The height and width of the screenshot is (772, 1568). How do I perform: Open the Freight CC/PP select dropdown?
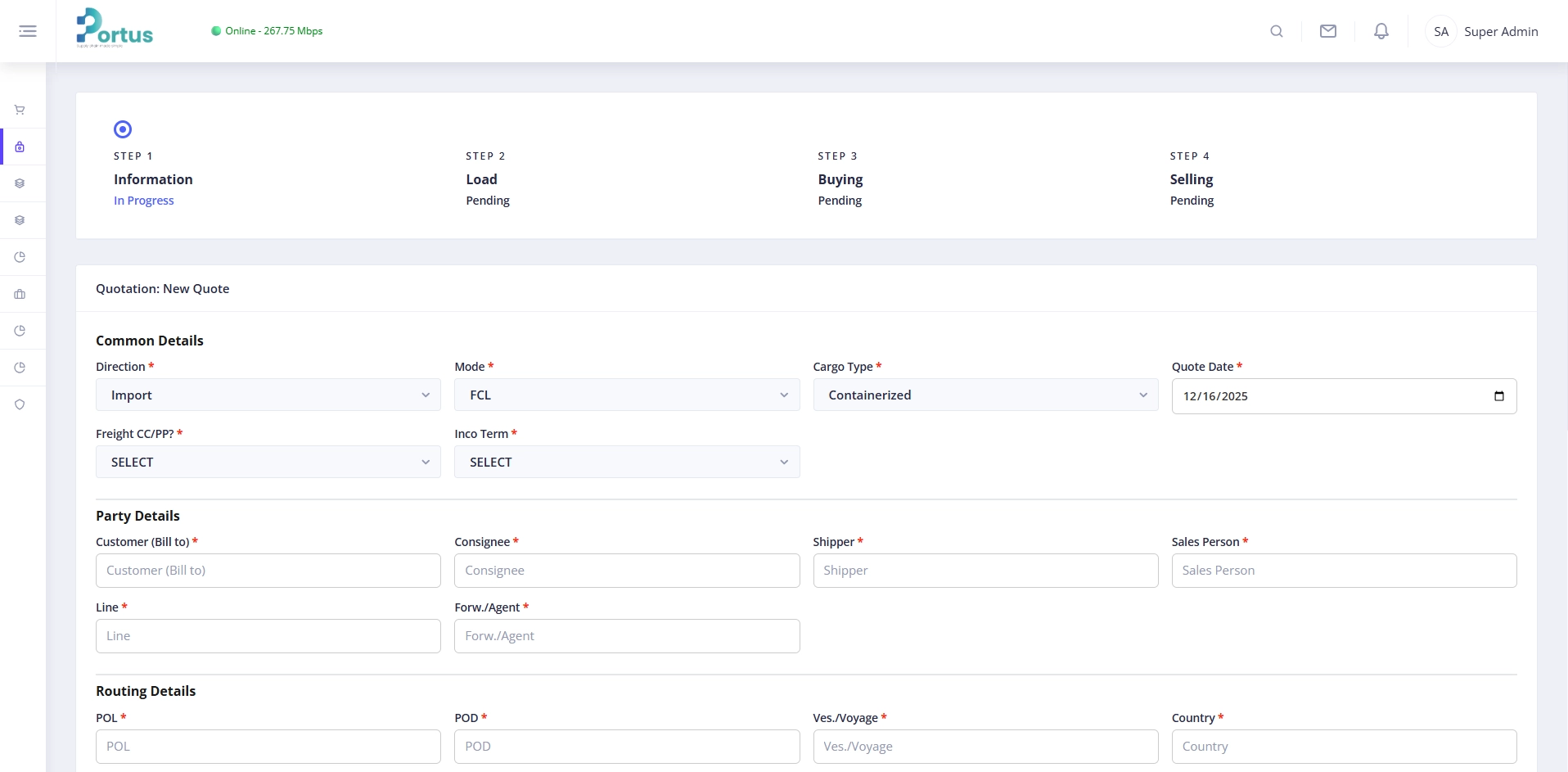click(268, 462)
